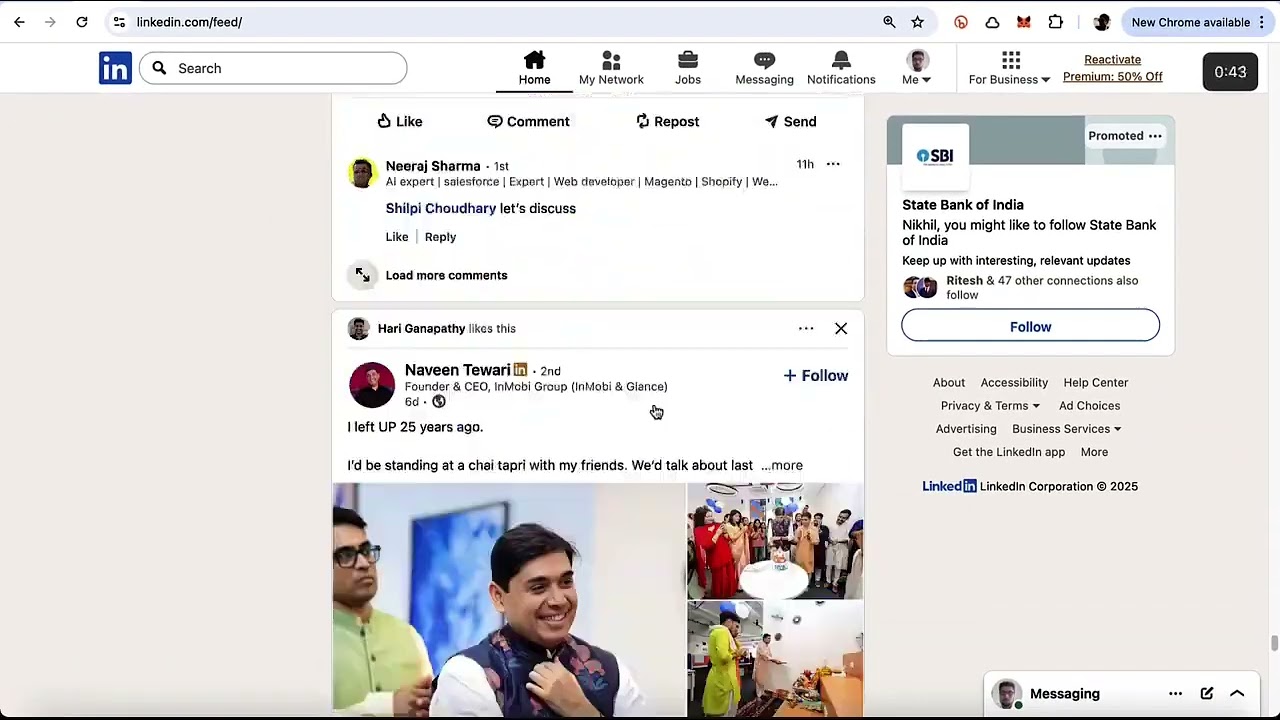Open the Home tab
The image size is (1280, 720).
point(534,68)
